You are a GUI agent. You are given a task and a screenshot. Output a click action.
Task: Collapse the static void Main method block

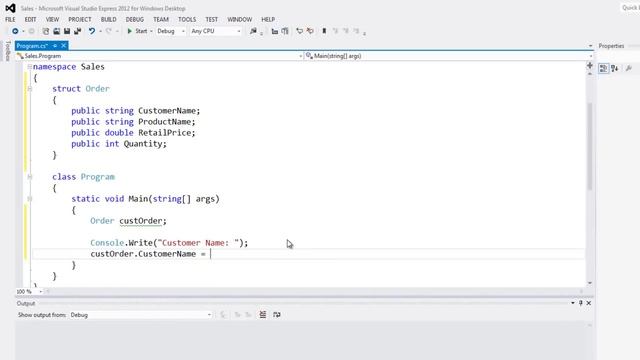pos(30,199)
